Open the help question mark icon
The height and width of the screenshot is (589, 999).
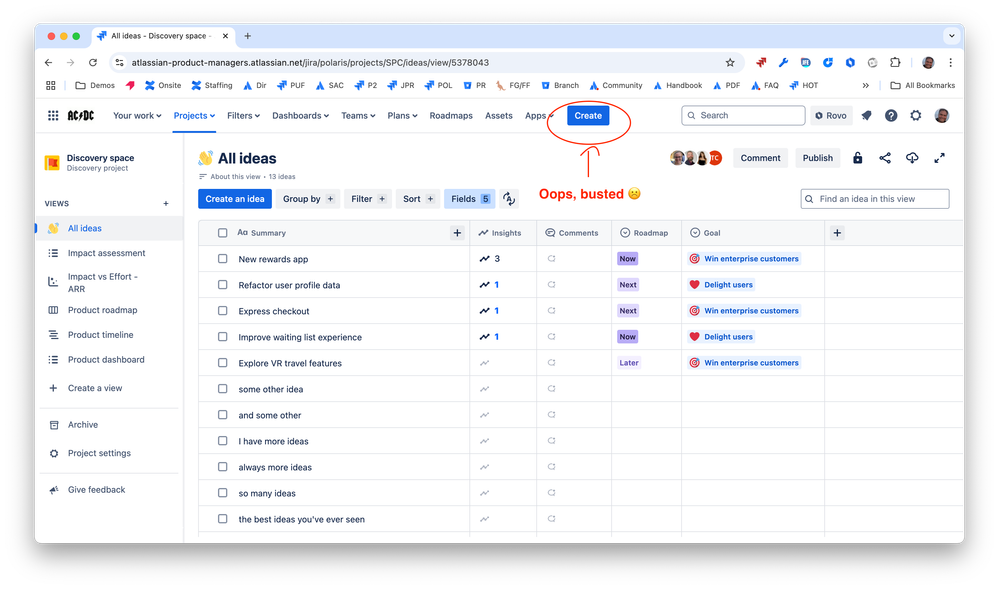(891, 115)
